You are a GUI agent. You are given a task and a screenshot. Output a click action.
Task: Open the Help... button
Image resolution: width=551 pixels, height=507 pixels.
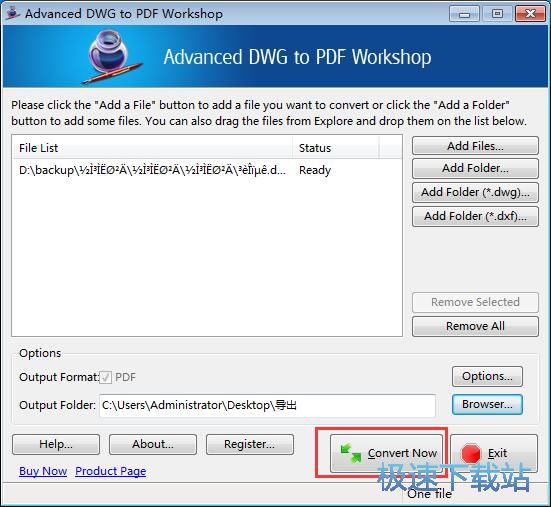click(56, 444)
